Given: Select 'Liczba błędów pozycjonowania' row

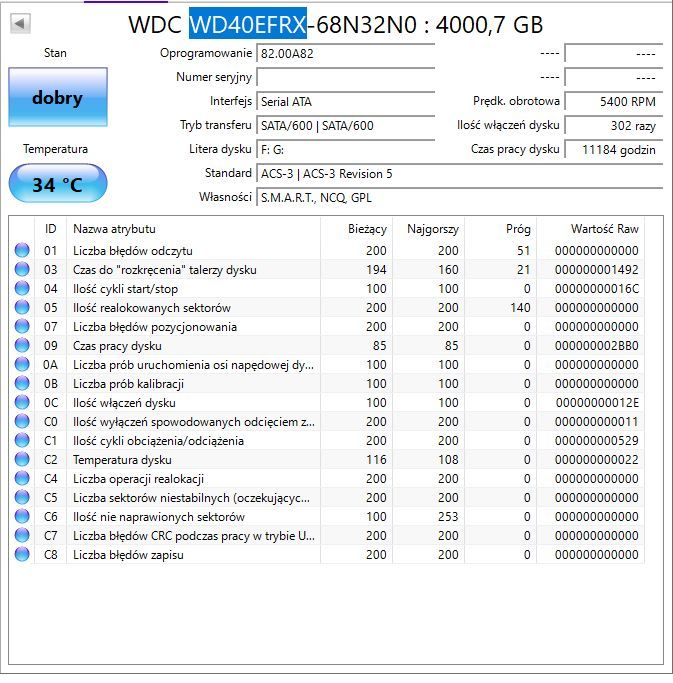Looking at the screenshot, I should 327,327.
